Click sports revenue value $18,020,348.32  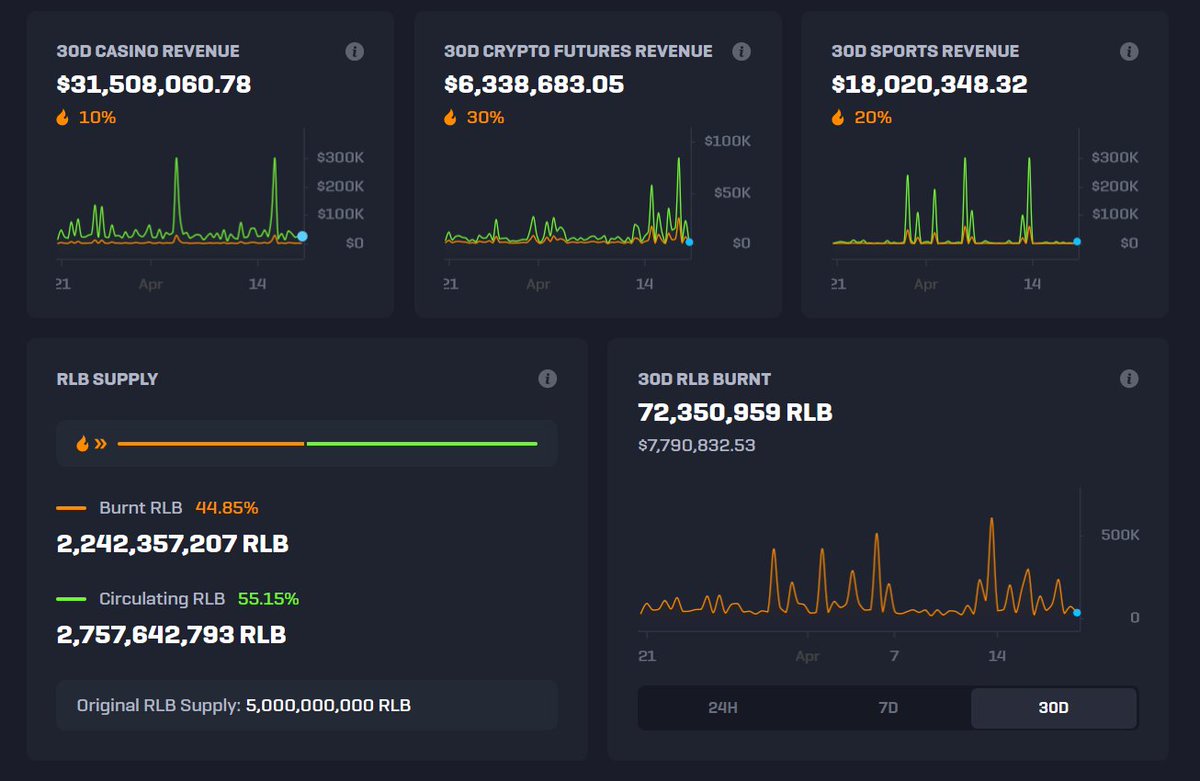coord(929,85)
